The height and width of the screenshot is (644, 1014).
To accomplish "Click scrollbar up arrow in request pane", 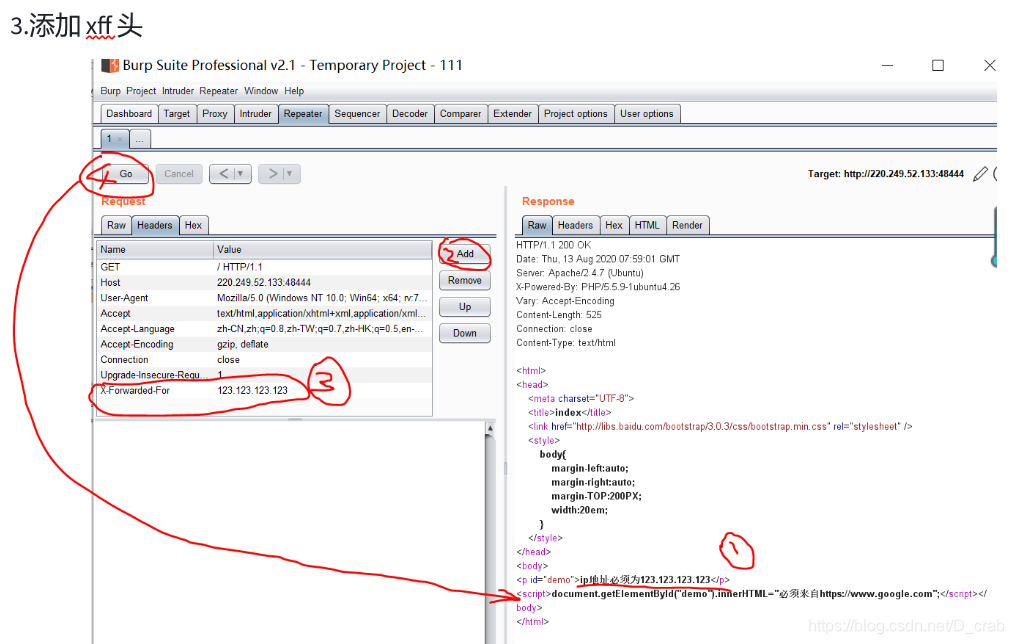I will coord(490,428).
